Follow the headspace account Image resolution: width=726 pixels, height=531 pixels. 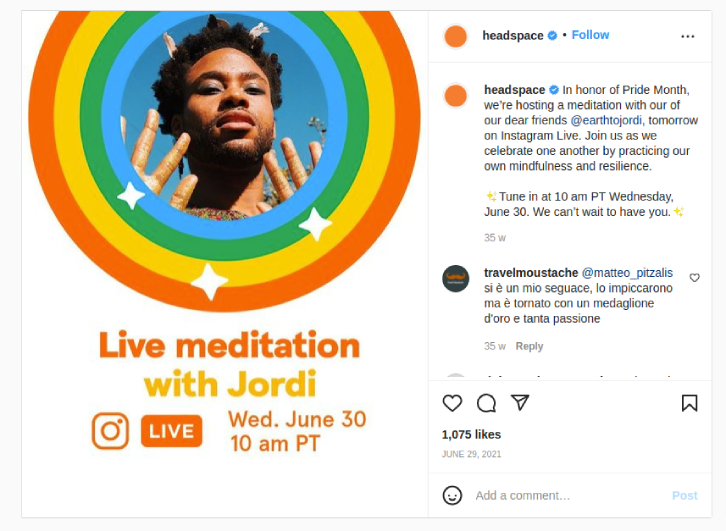[x=590, y=35]
